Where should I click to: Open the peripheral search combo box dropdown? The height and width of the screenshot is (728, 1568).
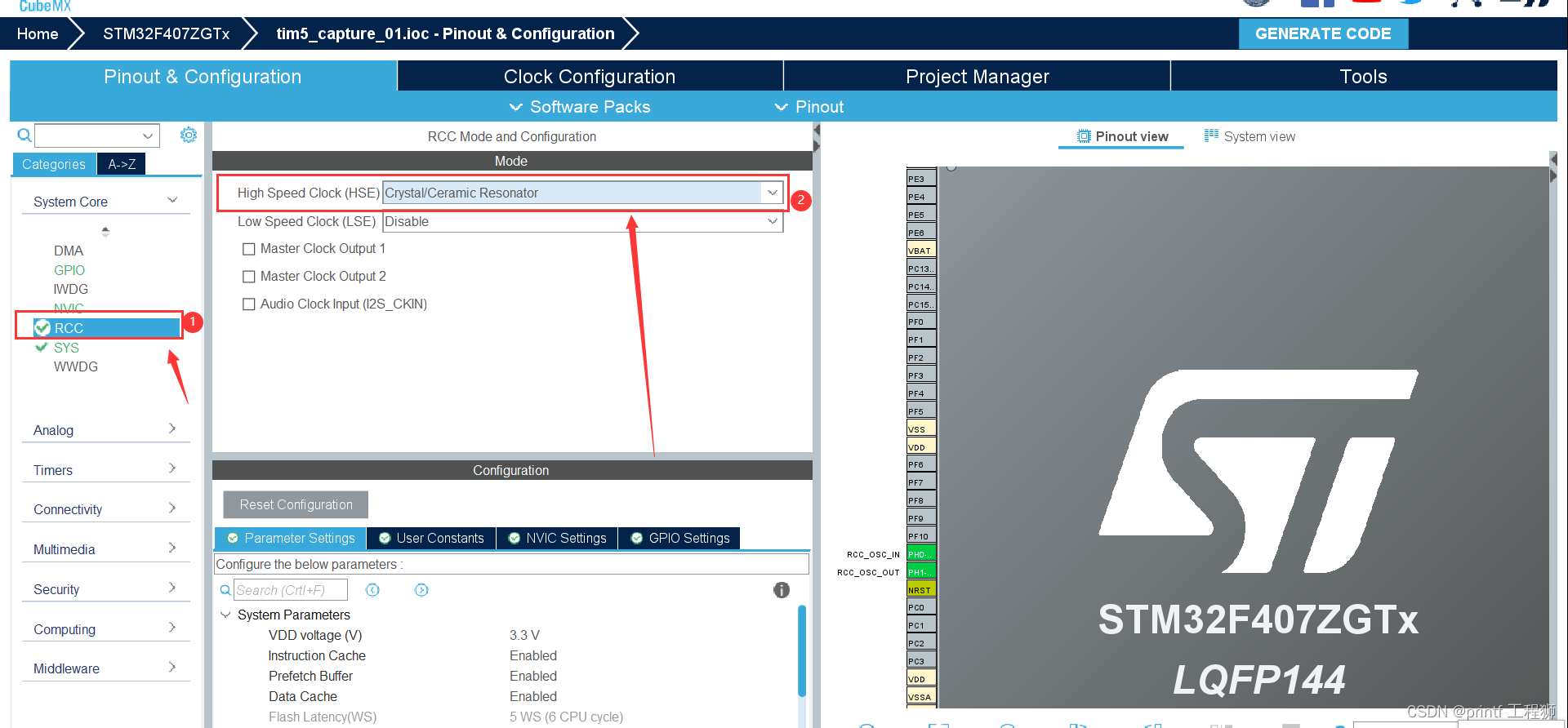point(148,135)
